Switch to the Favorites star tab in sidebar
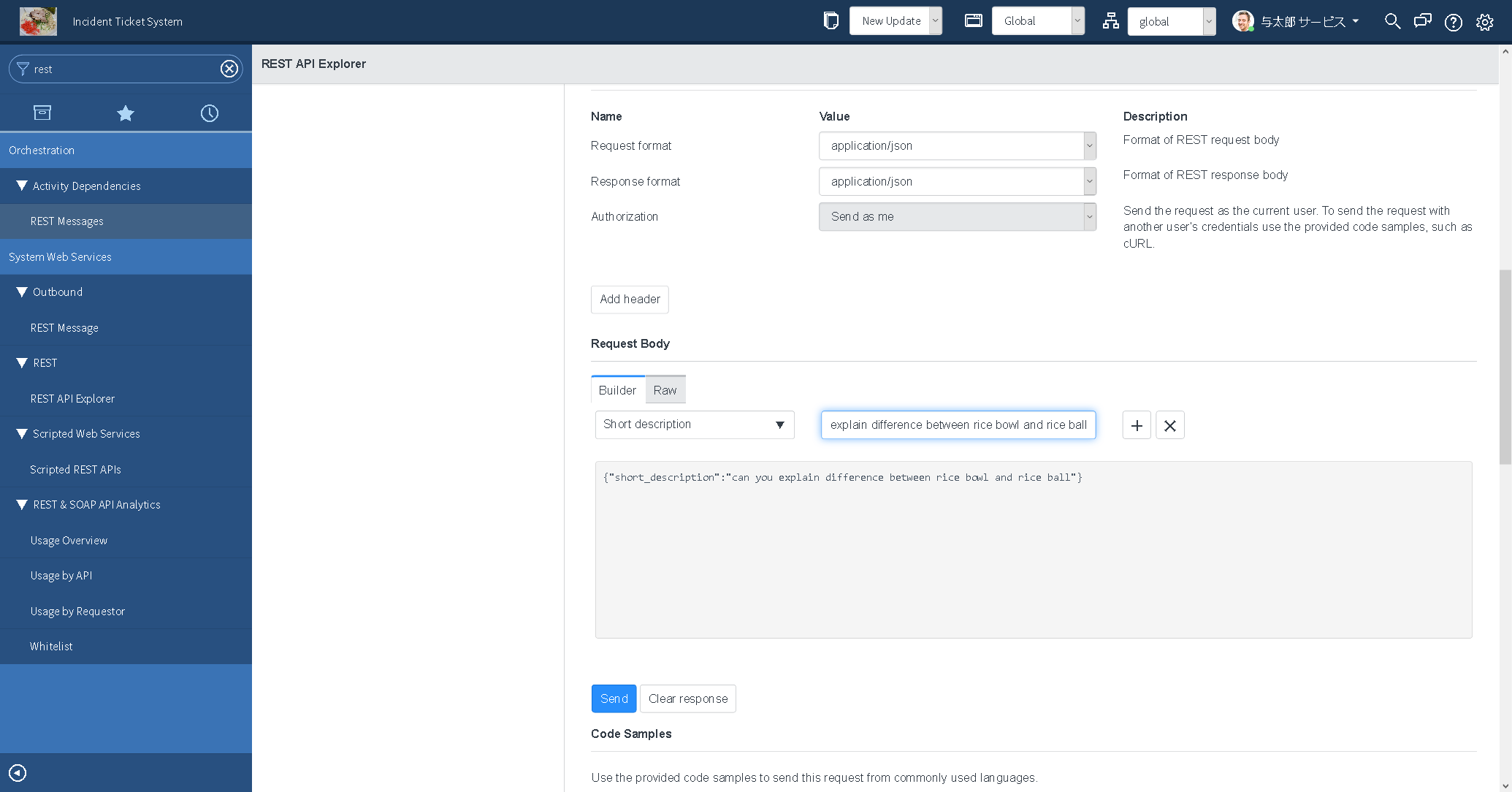The height and width of the screenshot is (792, 1512). click(x=125, y=113)
